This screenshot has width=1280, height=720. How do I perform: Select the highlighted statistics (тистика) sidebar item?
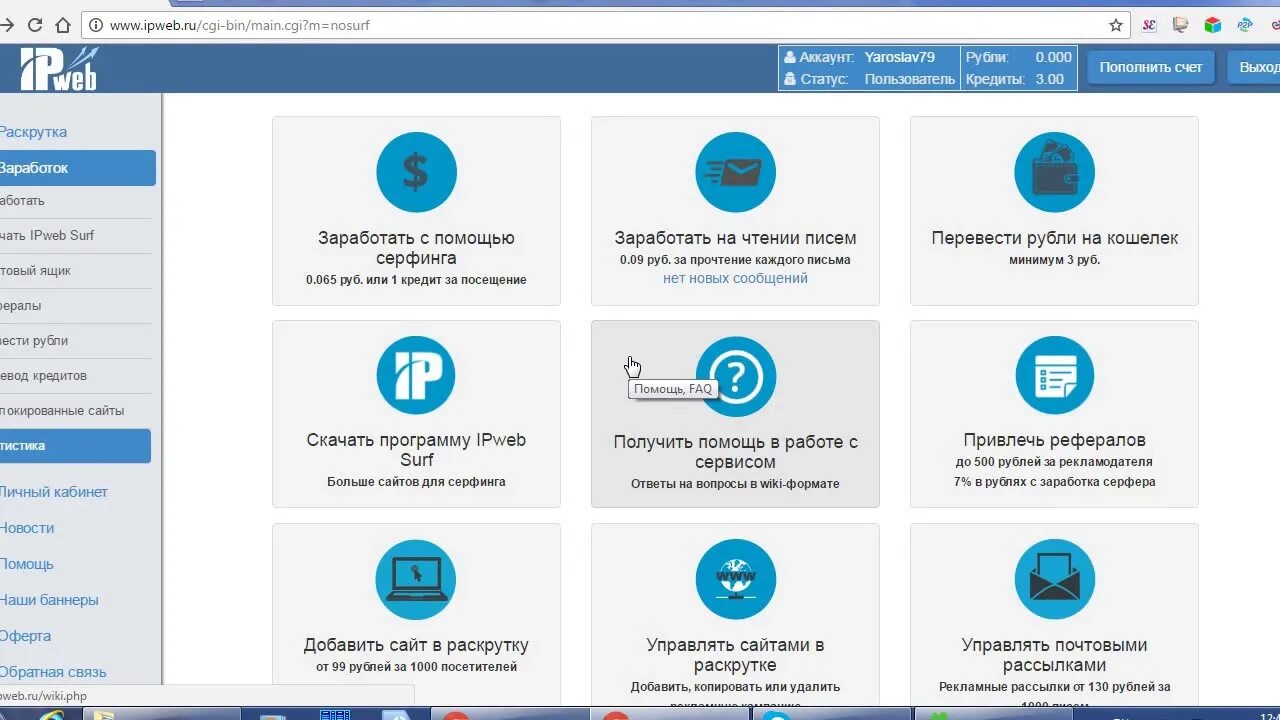(75, 446)
